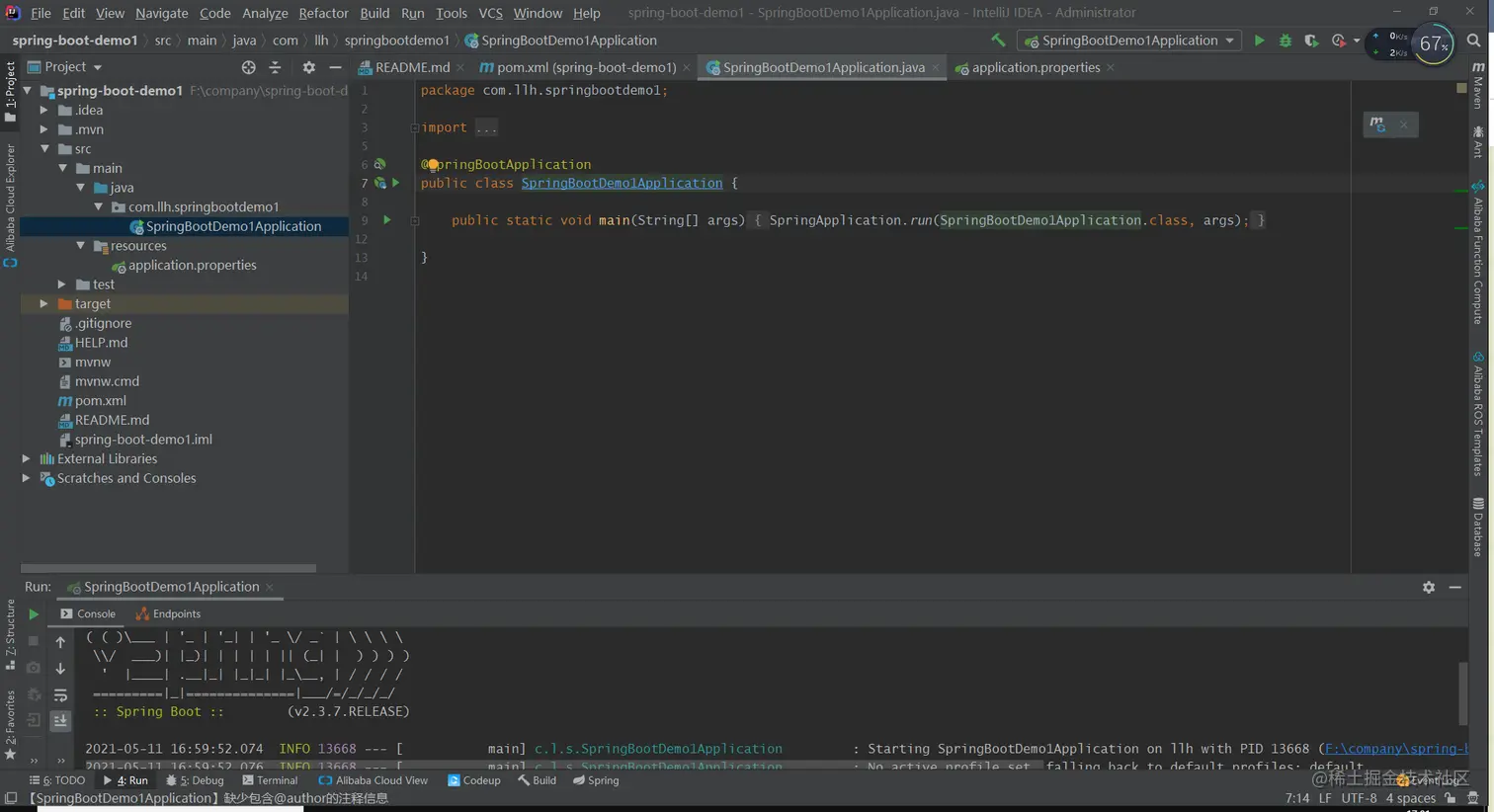
Task: Click the Run with Coverage icon
Action: [x=1311, y=41]
